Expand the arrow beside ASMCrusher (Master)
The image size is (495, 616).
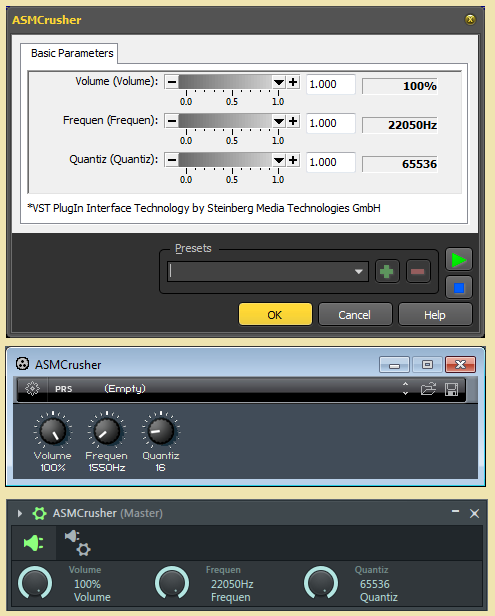[x=20, y=513]
